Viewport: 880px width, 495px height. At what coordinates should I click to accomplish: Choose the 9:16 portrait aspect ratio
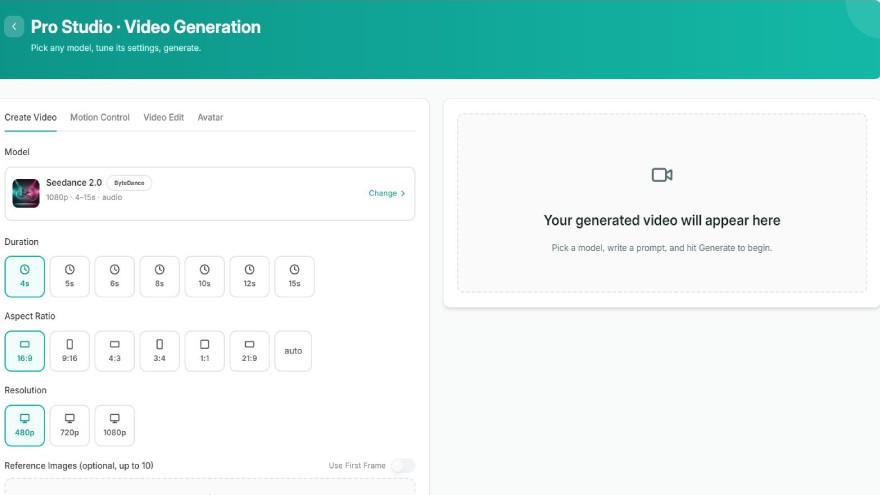[x=70, y=351]
